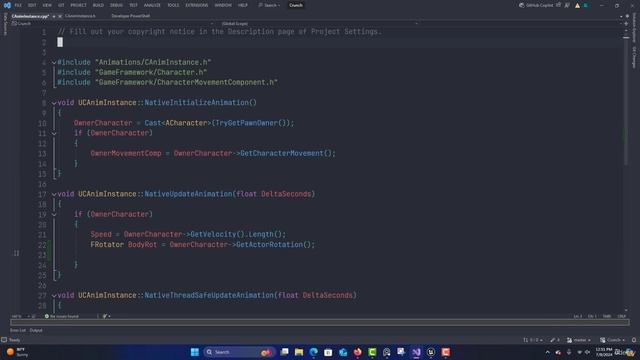Open the WINDOW menu
Viewport: 640px width, 360px height.
pos(223,5)
